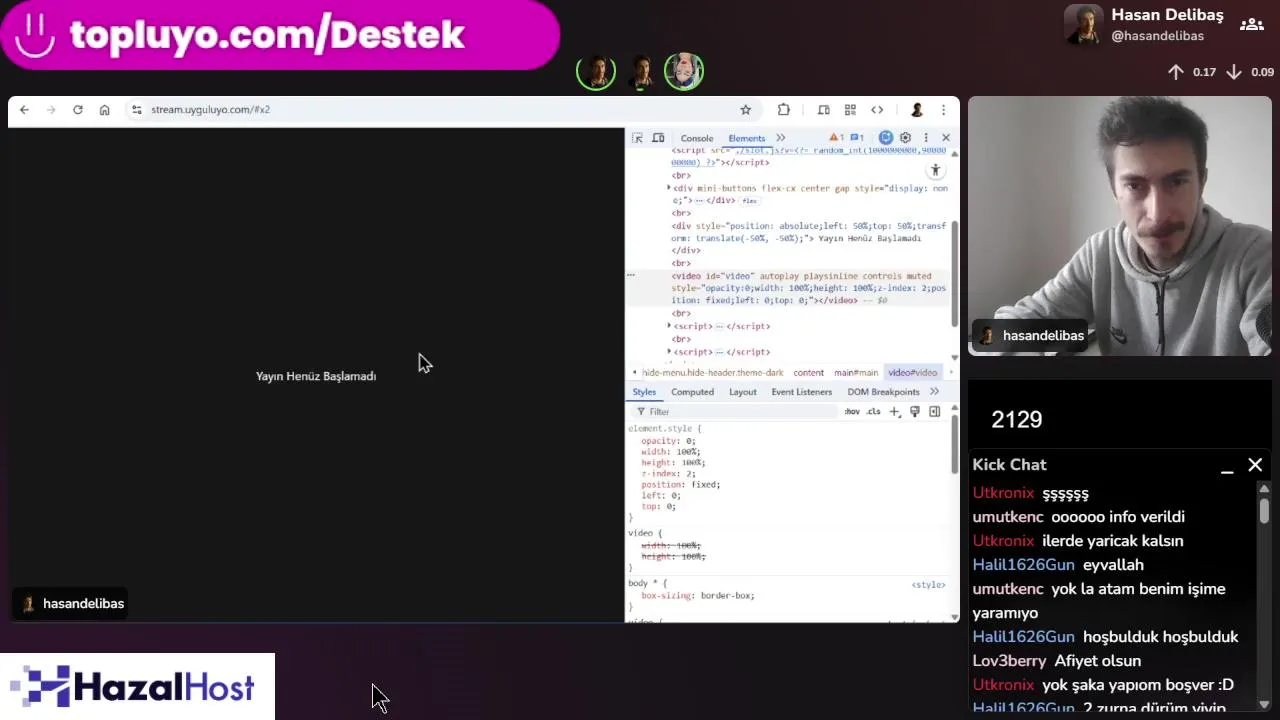Click the blue circular DevTools icon

886,138
